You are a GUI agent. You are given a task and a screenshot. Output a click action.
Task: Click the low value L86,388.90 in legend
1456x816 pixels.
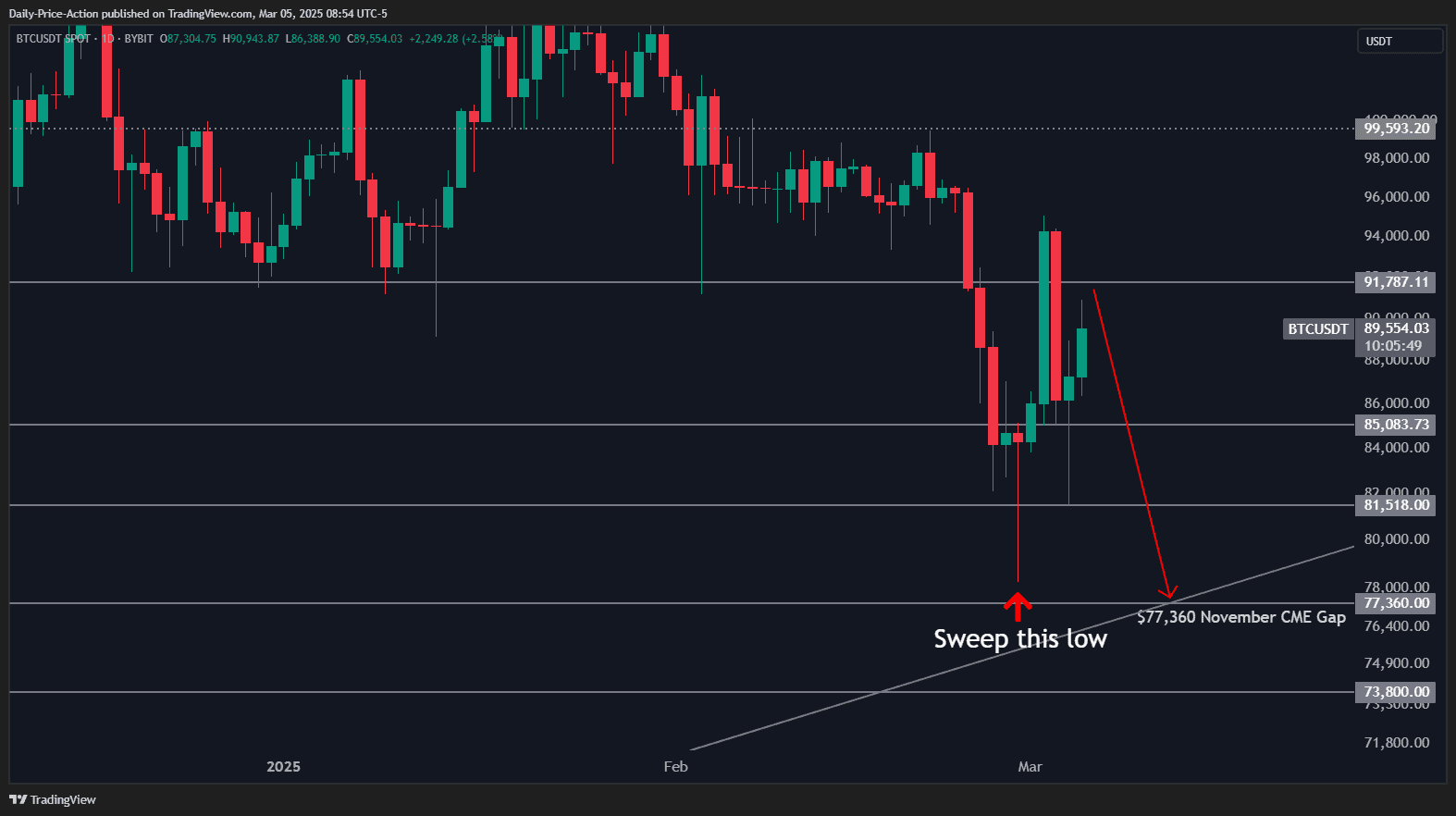tap(313, 39)
